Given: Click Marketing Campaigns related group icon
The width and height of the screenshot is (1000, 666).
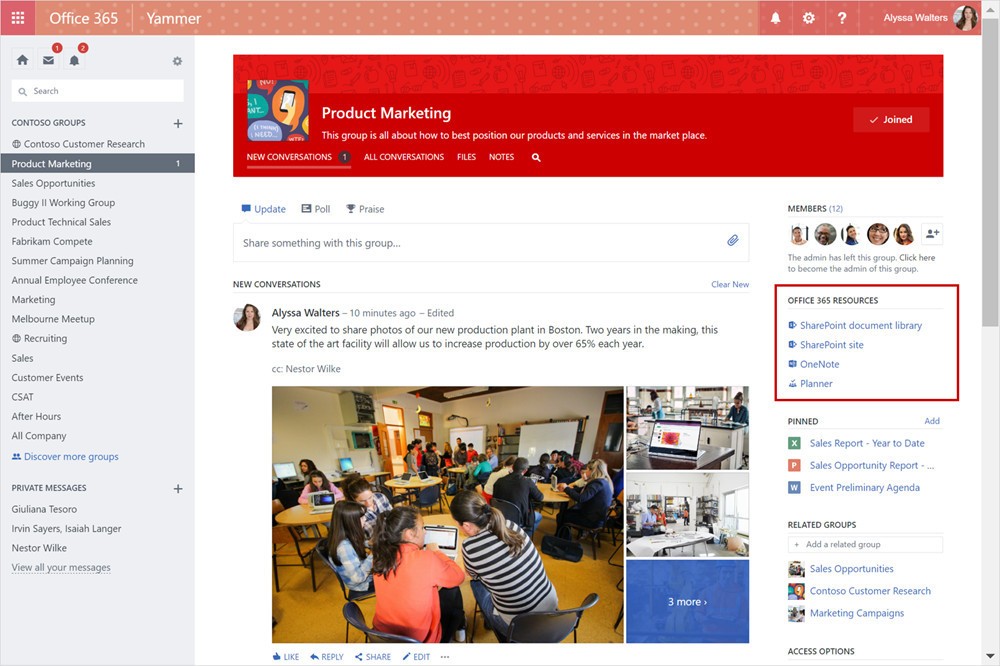Looking at the screenshot, I should tap(796, 614).
